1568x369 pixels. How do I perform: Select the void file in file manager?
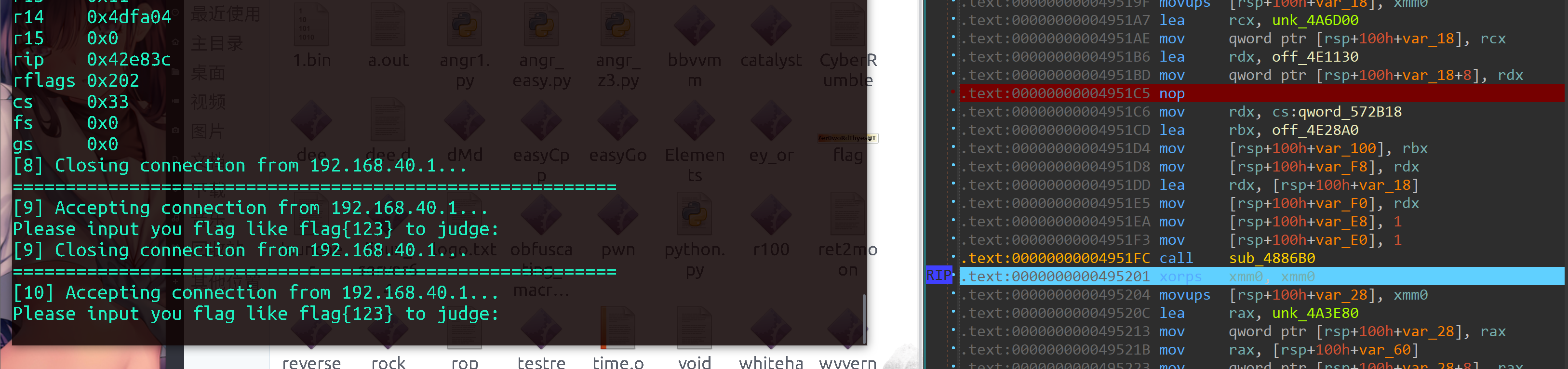pyautogui.click(x=695, y=328)
